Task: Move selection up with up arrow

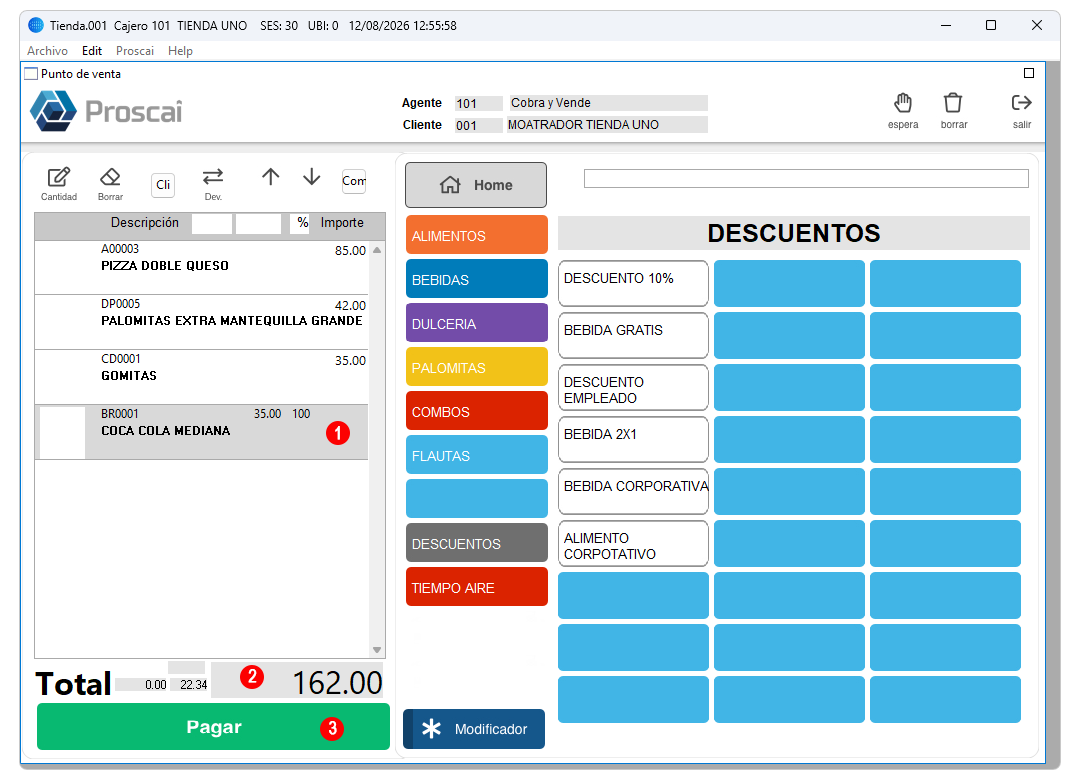Action: [270, 177]
